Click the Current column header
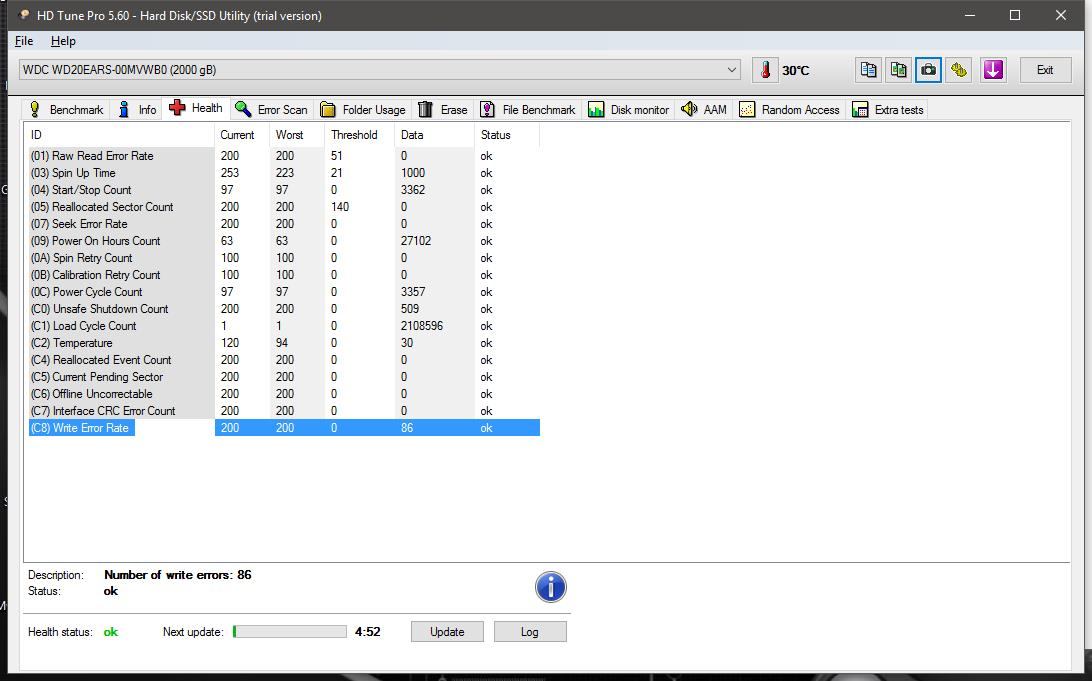Screen dimensions: 1092x681 click(242, 135)
